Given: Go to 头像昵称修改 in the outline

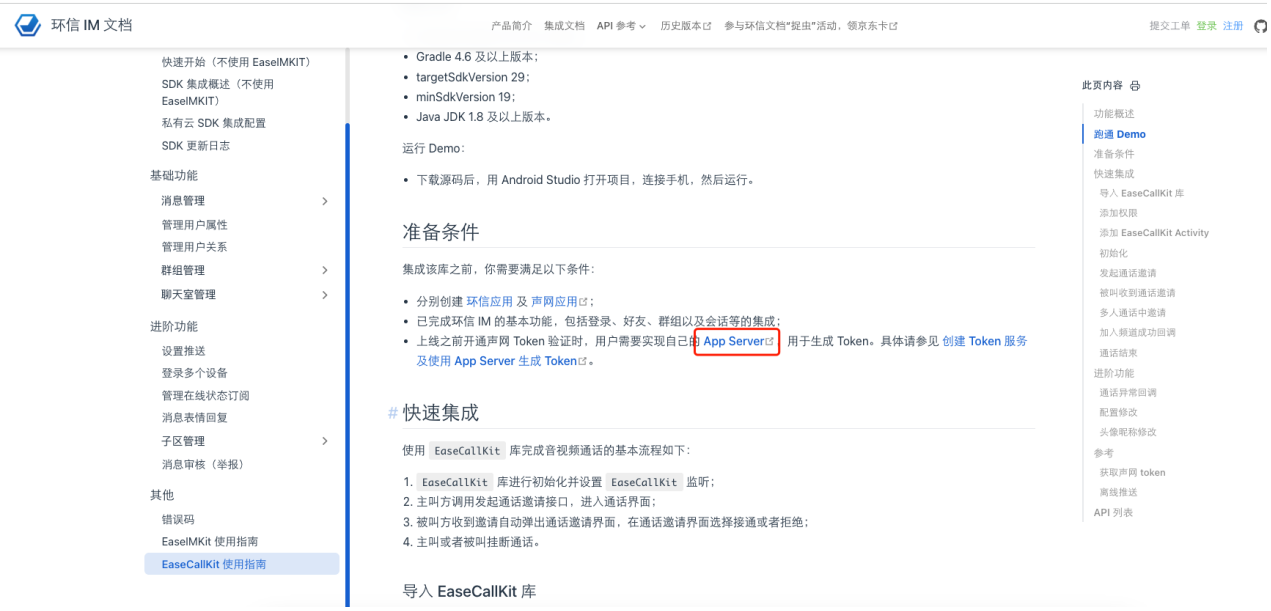Looking at the screenshot, I should [x=1128, y=432].
